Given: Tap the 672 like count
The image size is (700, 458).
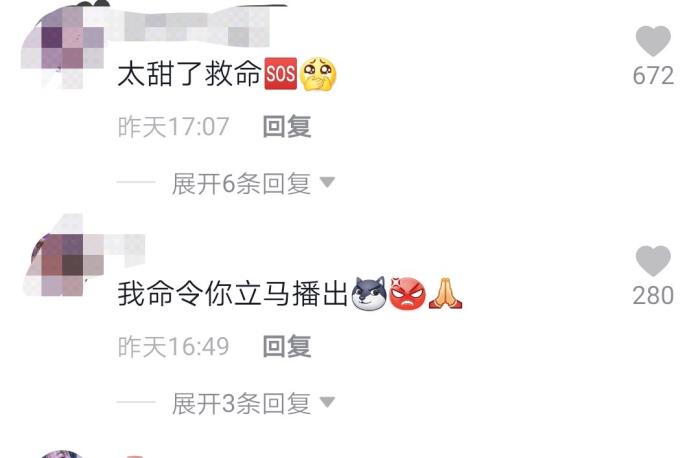Looking at the screenshot, I should coord(653,75).
